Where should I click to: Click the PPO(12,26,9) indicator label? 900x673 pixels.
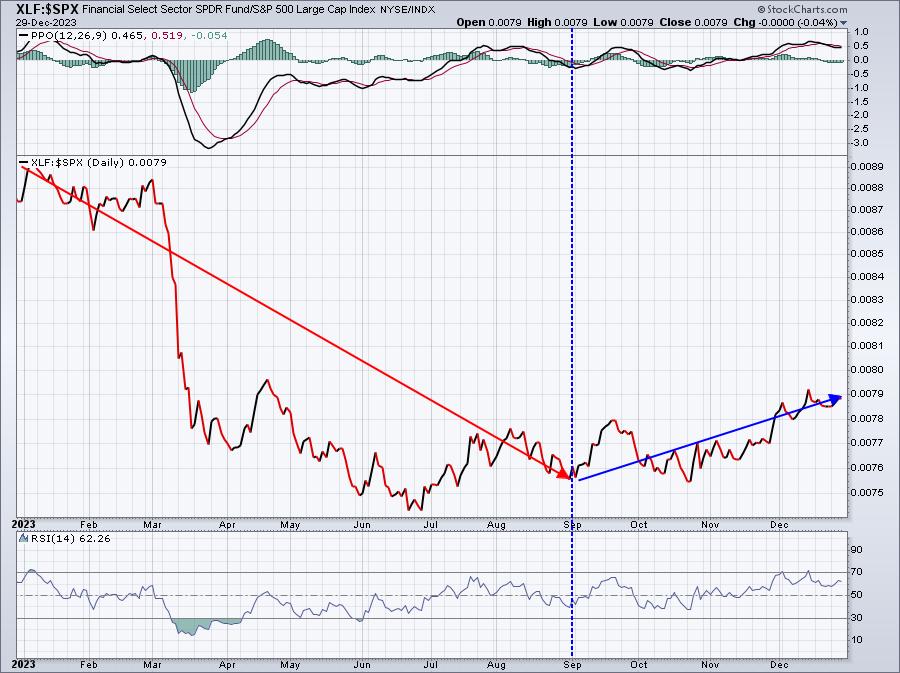coord(68,36)
